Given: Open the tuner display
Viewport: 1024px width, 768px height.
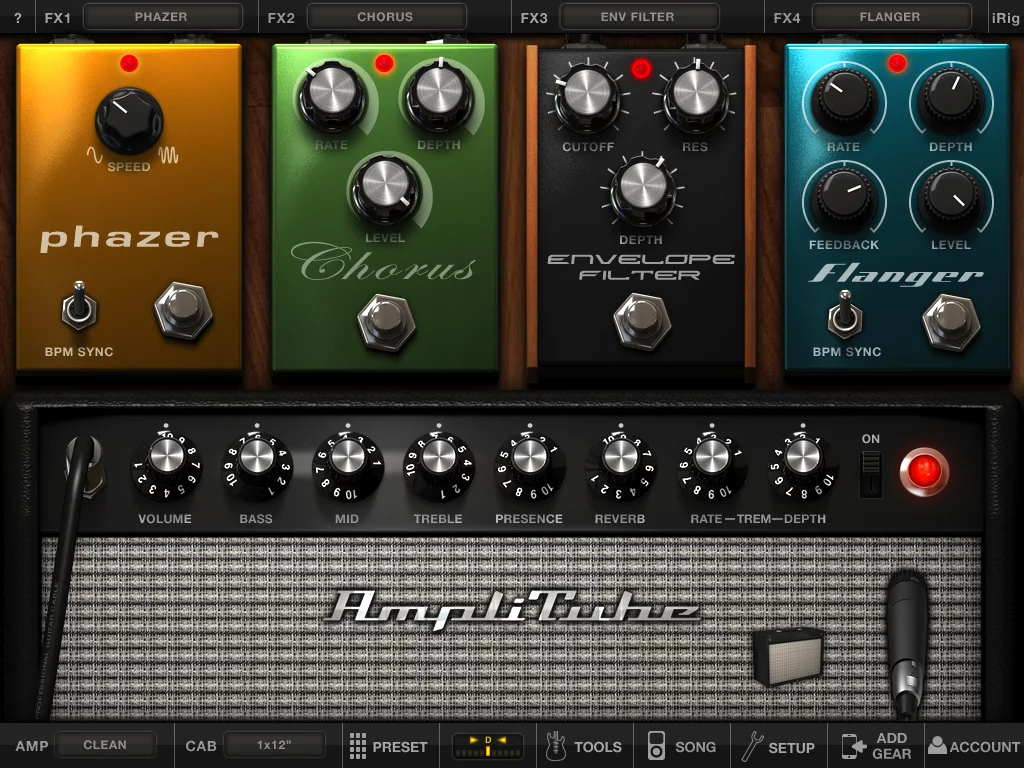Looking at the screenshot, I should 487,746.
